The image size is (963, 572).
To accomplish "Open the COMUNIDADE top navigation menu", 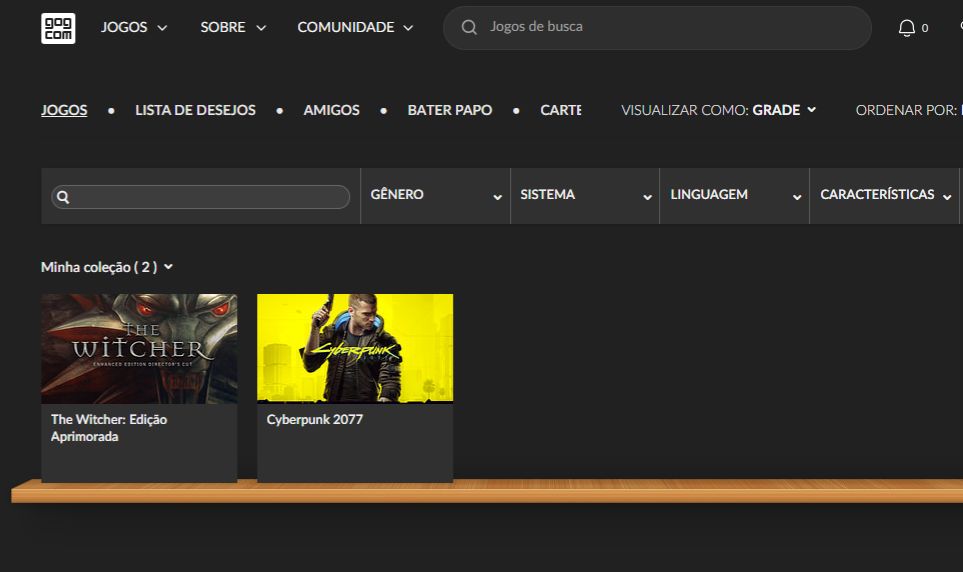I will click(355, 27).
